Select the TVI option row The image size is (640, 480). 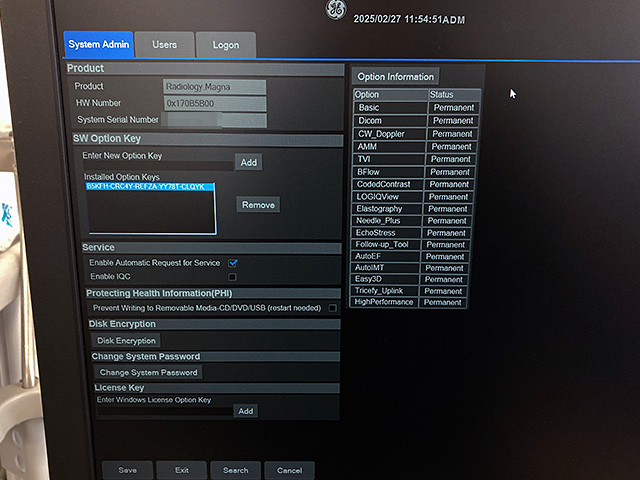tap(414, 159)
